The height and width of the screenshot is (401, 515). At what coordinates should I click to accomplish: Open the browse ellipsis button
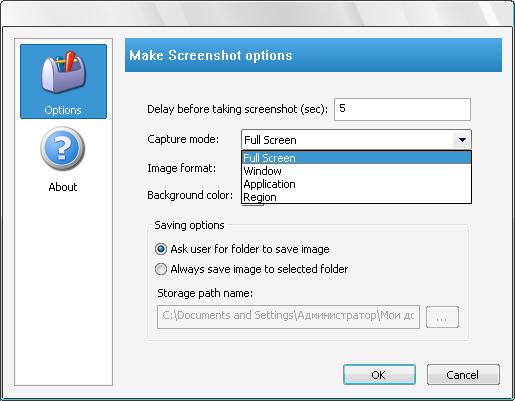pyautogui.click(x=442, y=317)
